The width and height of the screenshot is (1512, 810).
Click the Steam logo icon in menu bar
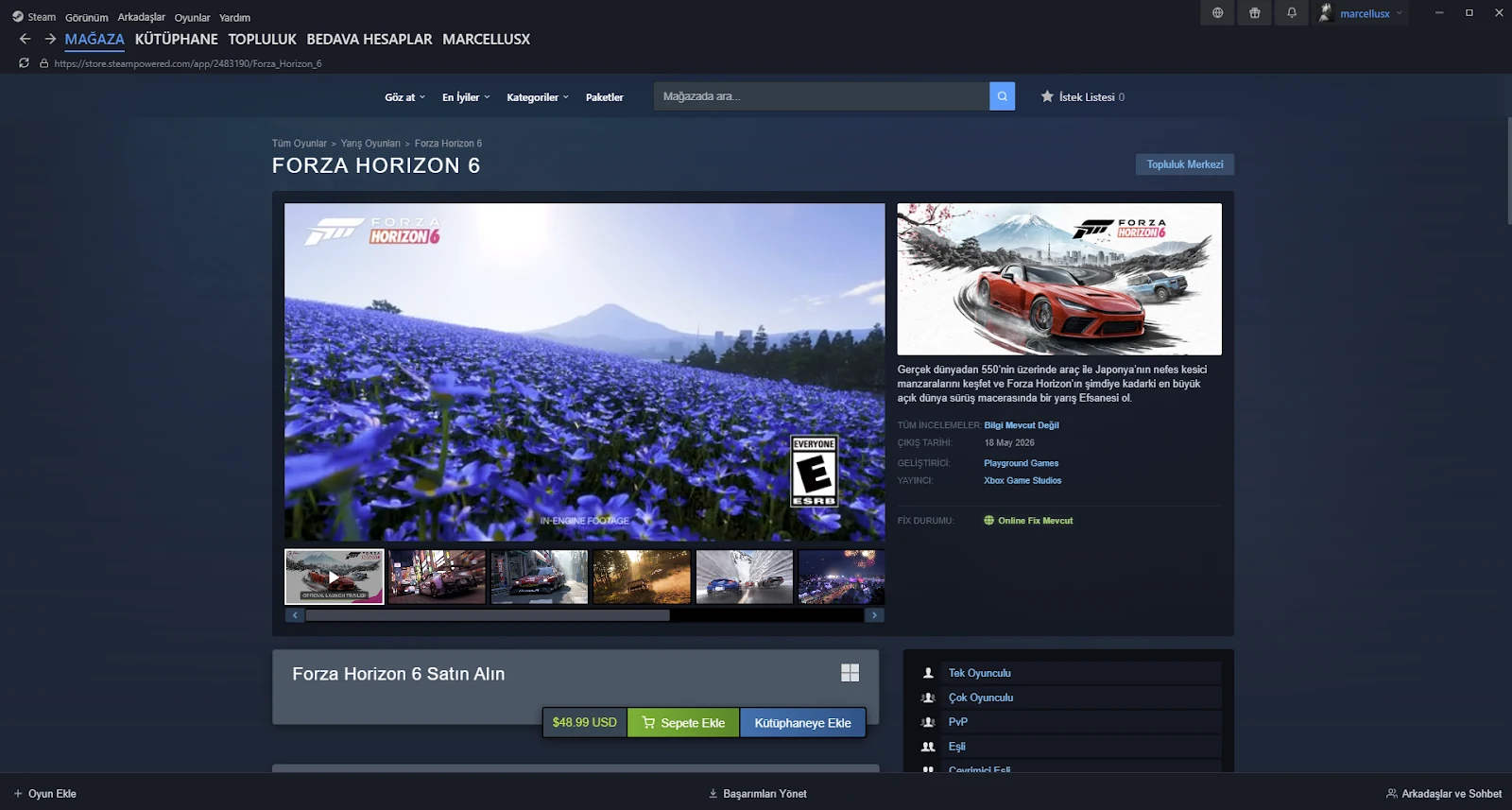pos(18,16)
